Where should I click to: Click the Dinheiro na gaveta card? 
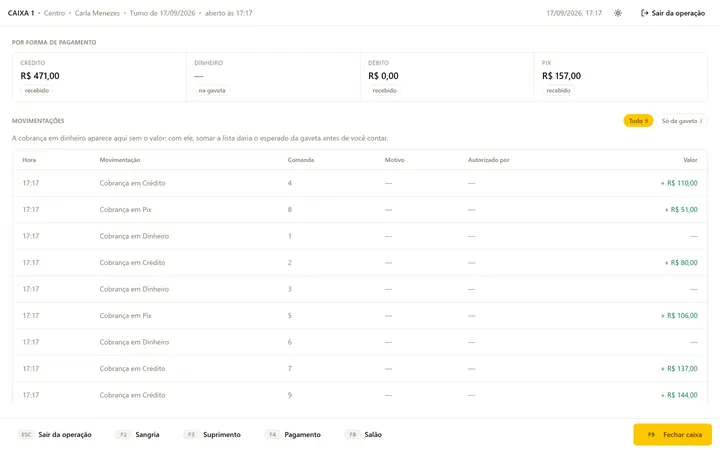pos(273,77)
